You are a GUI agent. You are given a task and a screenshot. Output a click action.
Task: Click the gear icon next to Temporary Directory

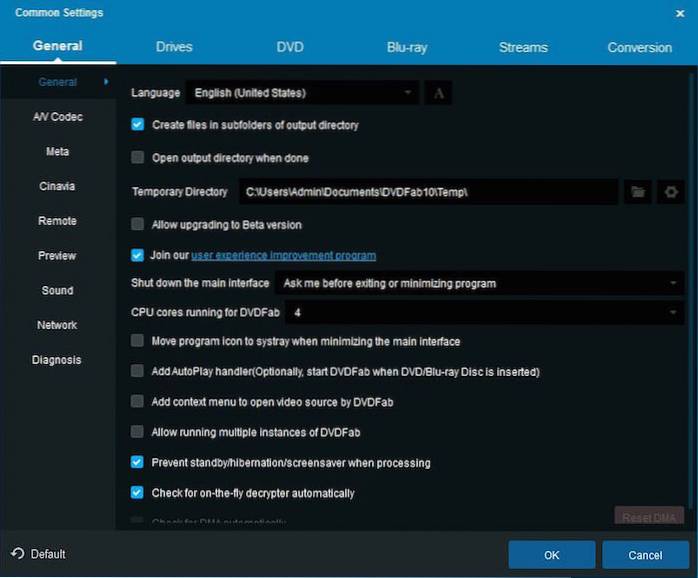point(671,192)
